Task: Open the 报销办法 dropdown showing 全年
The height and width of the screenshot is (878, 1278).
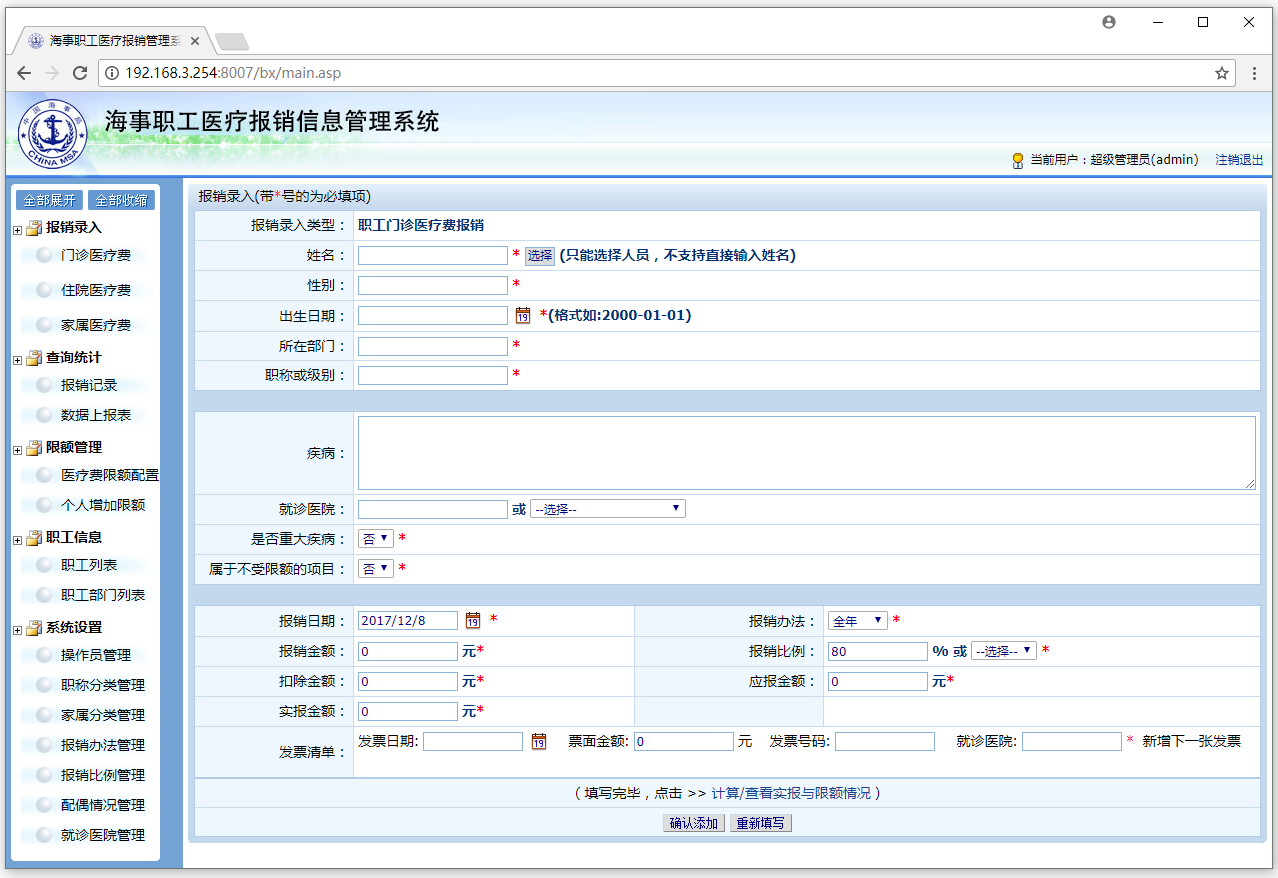Action: [856, 621]
